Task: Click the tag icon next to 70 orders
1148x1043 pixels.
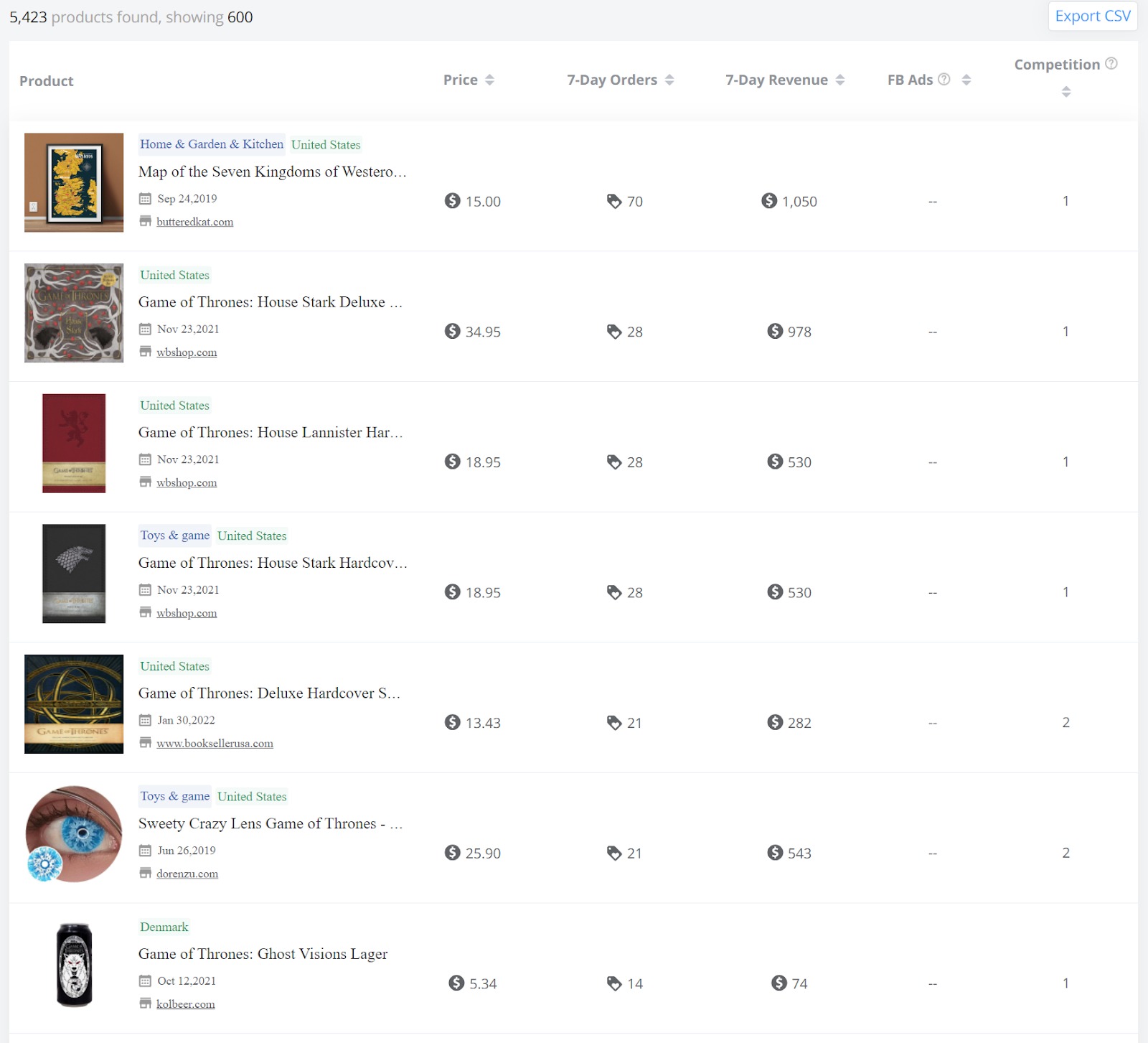Action: tap(615, 202)
